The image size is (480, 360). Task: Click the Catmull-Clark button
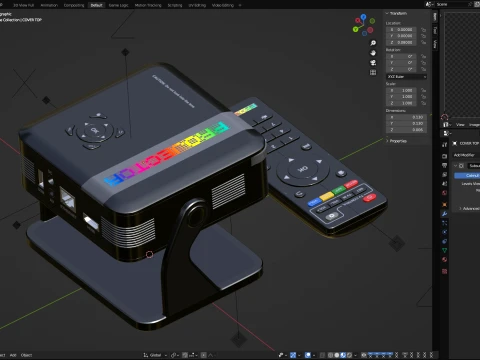point(467,175)
